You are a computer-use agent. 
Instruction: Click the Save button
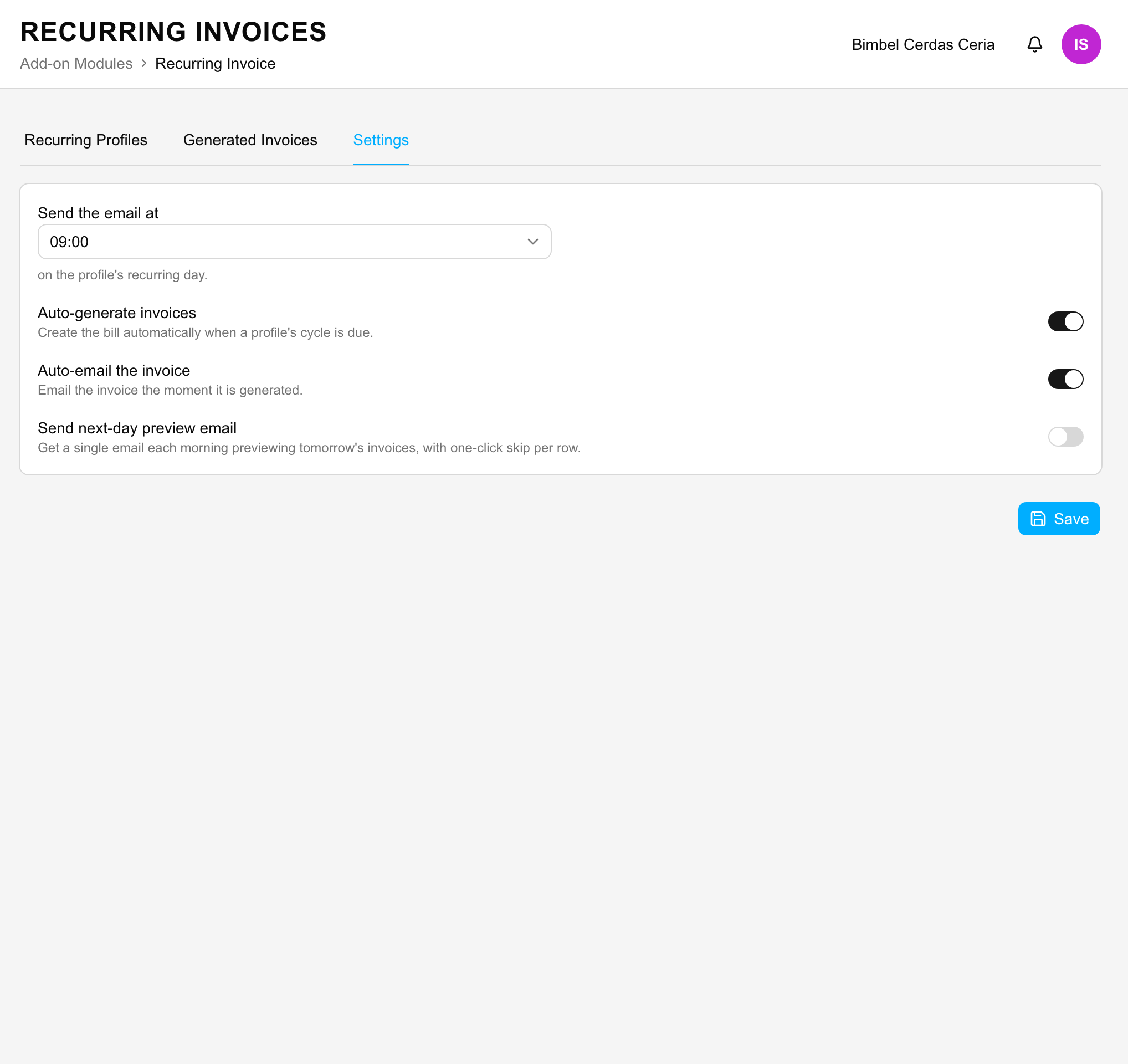pyautogui.click(x=1059, y=519)
